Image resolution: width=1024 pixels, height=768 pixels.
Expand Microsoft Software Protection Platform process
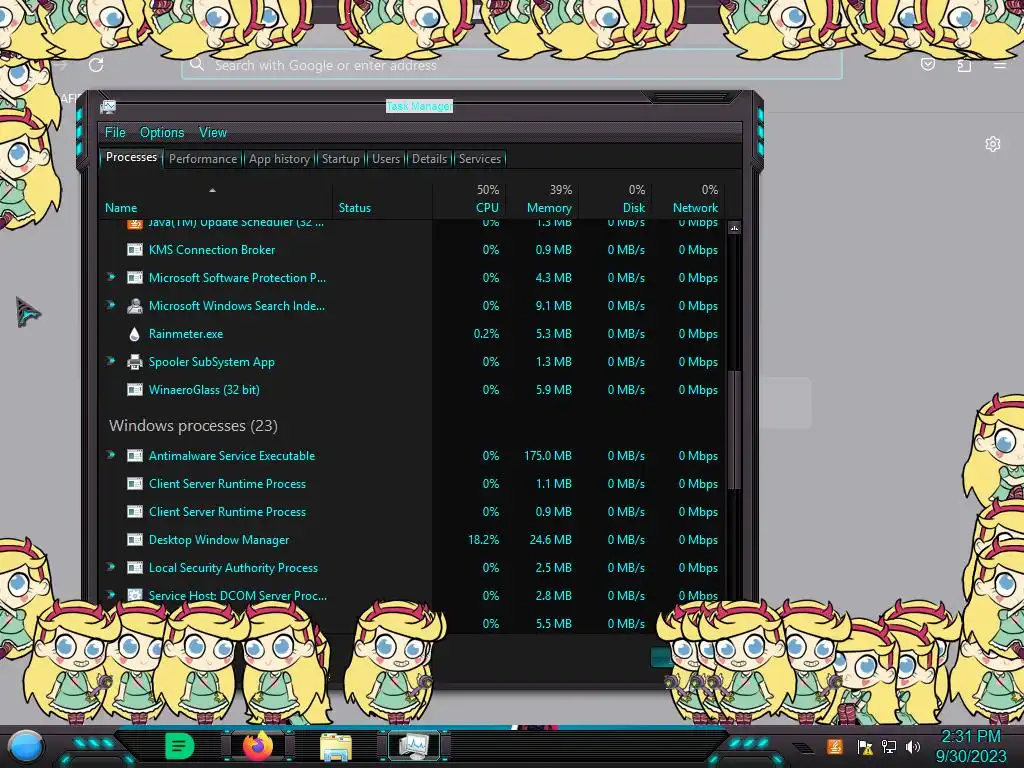coord(111,277)
